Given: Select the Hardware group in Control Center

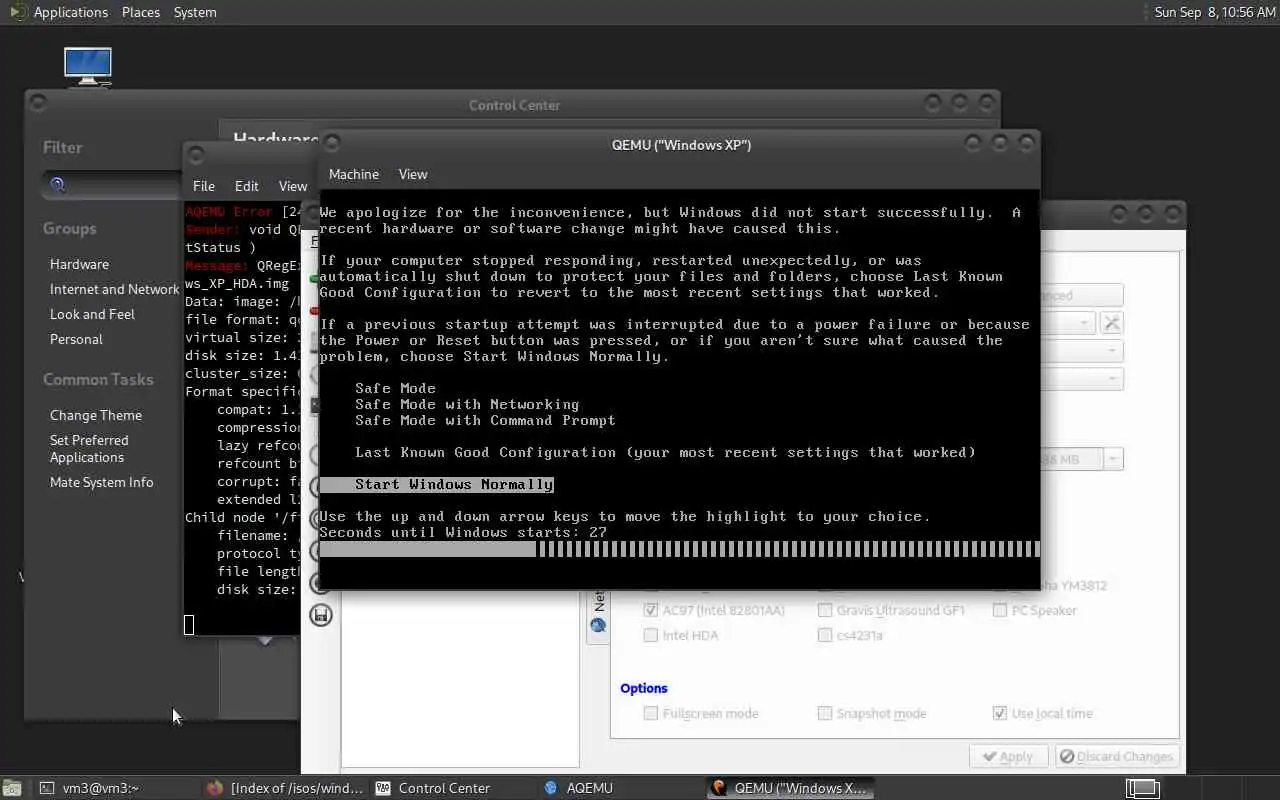Looking at the screenshot, I should 79,264.
